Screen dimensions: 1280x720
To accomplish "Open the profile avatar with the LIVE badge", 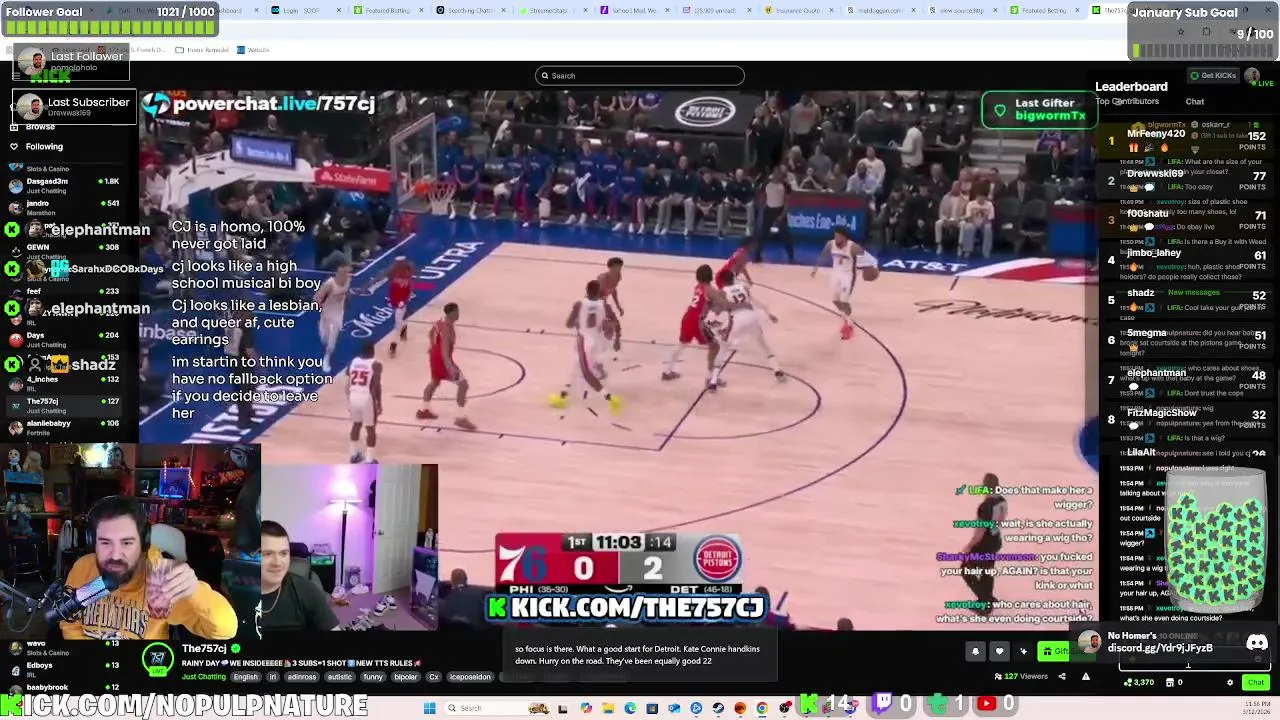I will 1252,76.
